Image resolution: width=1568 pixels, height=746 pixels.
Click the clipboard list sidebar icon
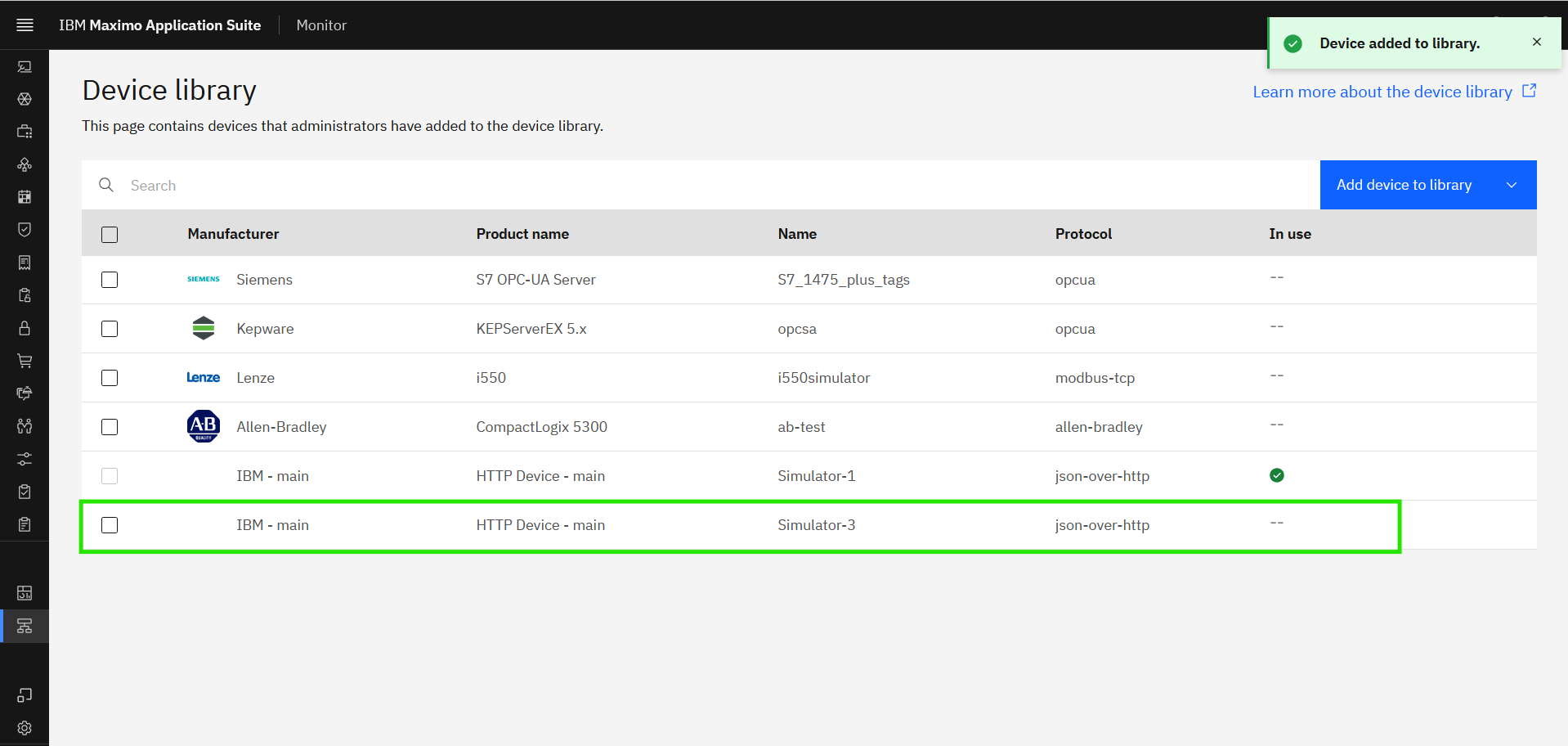tap(25, 524)
